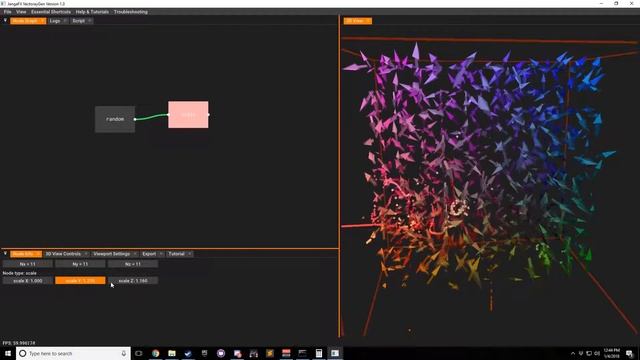Screen dimensions: 640x360
Task: Open Task View on the taskbar
Action: pyautogui.click(x=139, y=353)
